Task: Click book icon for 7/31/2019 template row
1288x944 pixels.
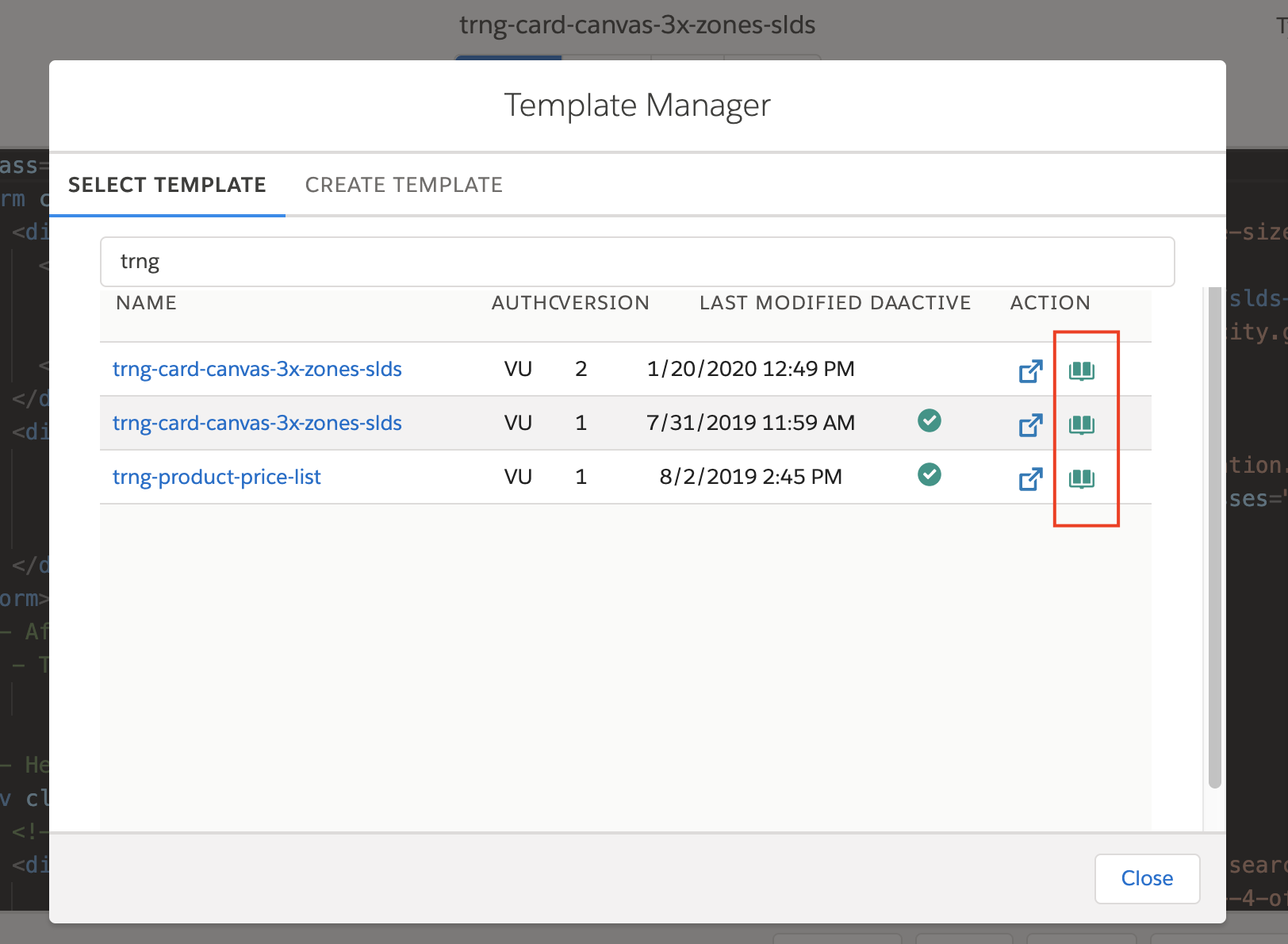Action: [x=1082, y=424]
